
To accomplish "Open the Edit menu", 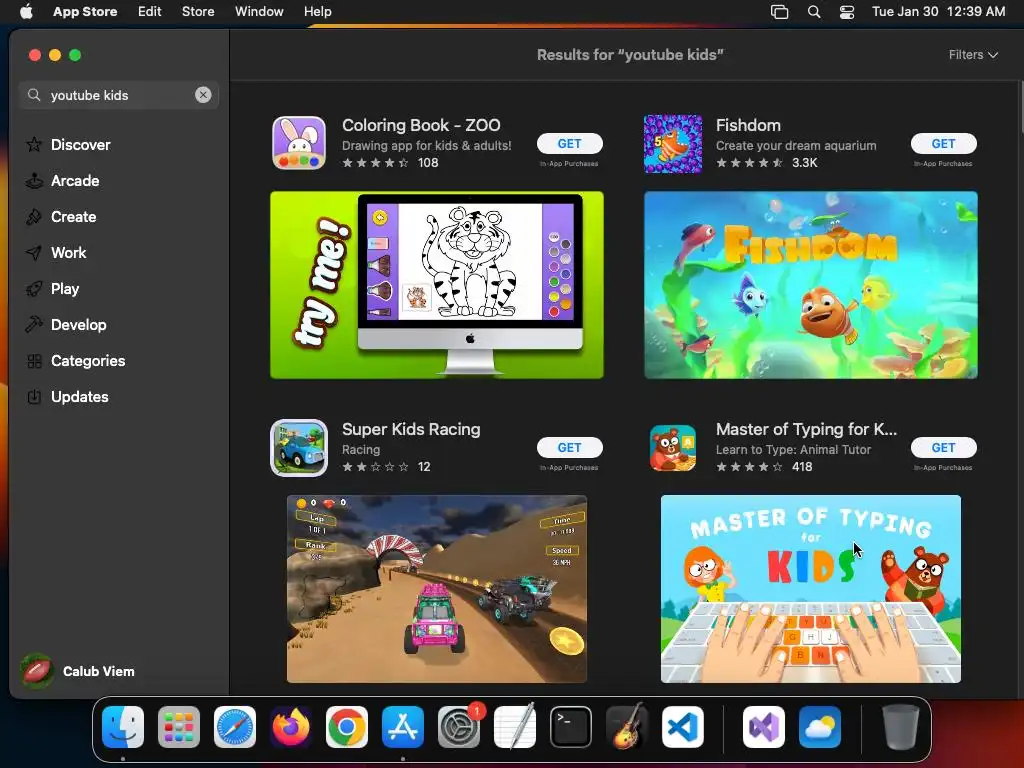I will click(x=150, y=11).
